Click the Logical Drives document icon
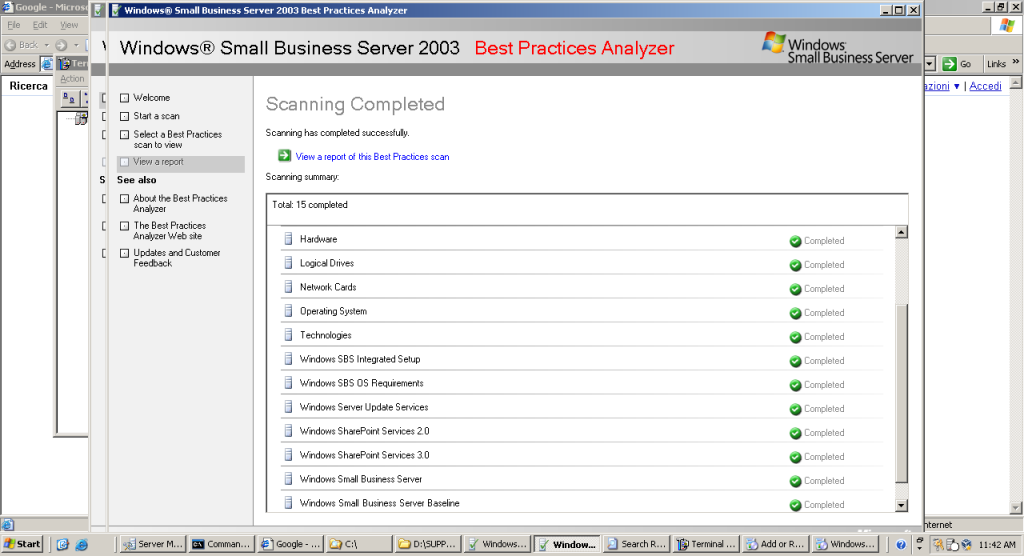This screenshot has width=1024, height=556. (288, 263)
